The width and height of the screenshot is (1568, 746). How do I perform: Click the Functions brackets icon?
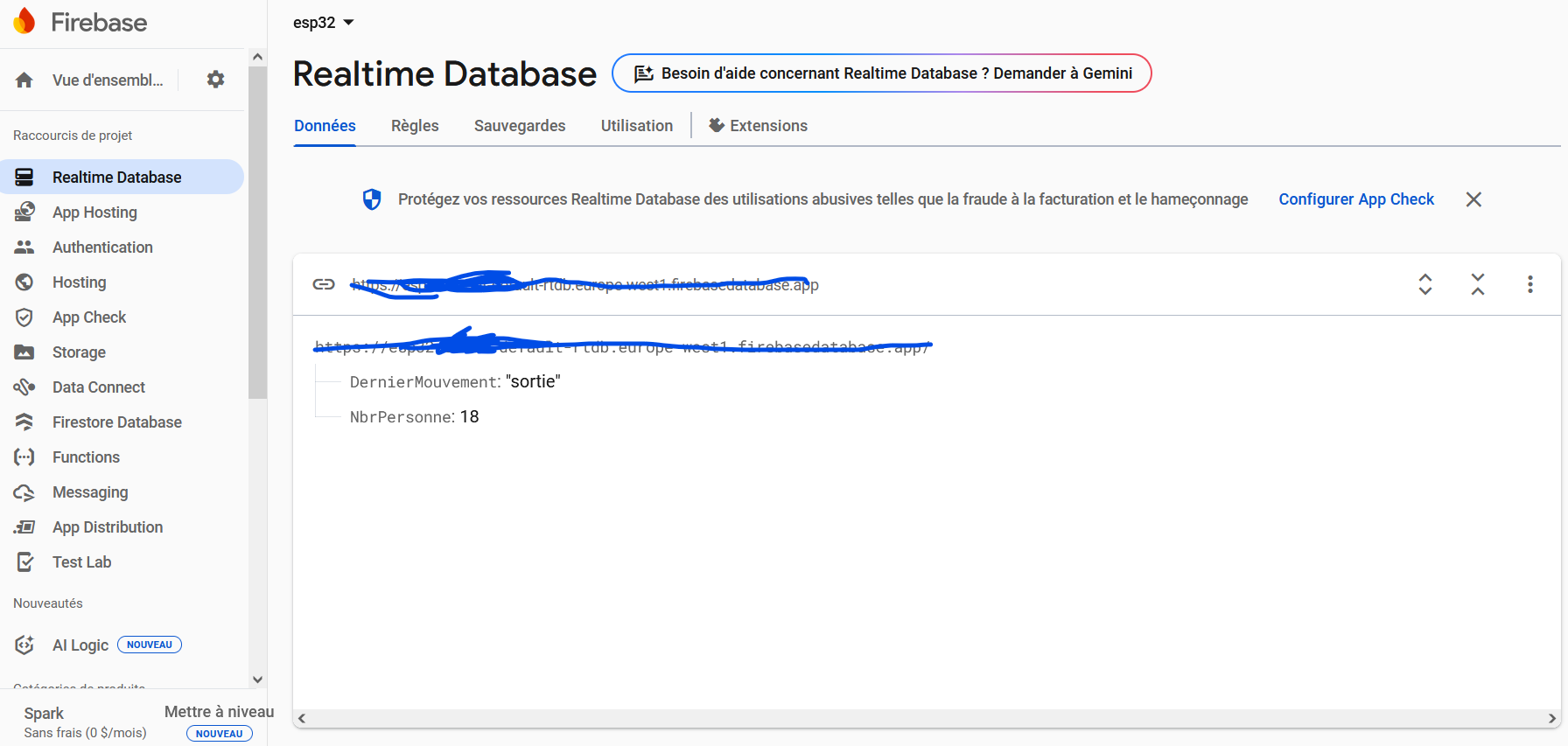pyautogui.click(x=24, y=457)
